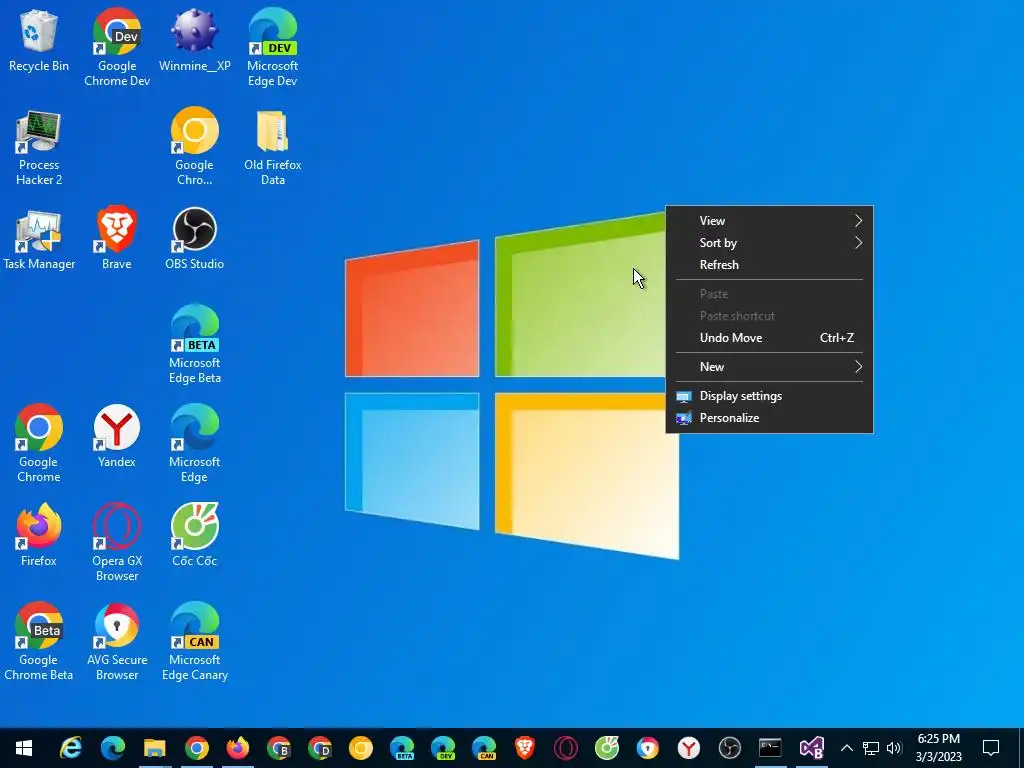Choose Refresh from the context menu
The width and height of the screenshot is (1024, 768).
(x=769, y=265)
